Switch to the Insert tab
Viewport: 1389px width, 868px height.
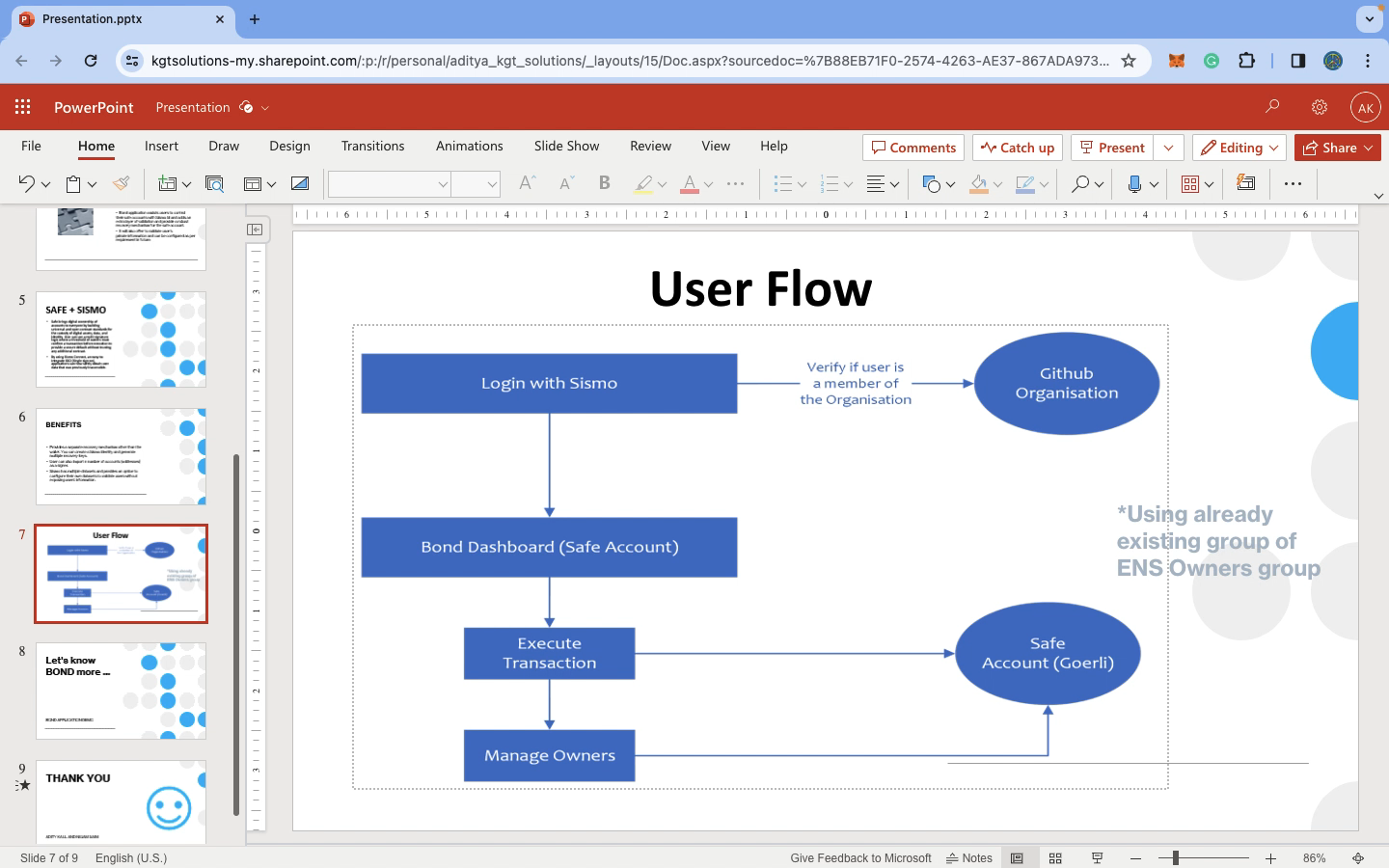click(161, 146)
